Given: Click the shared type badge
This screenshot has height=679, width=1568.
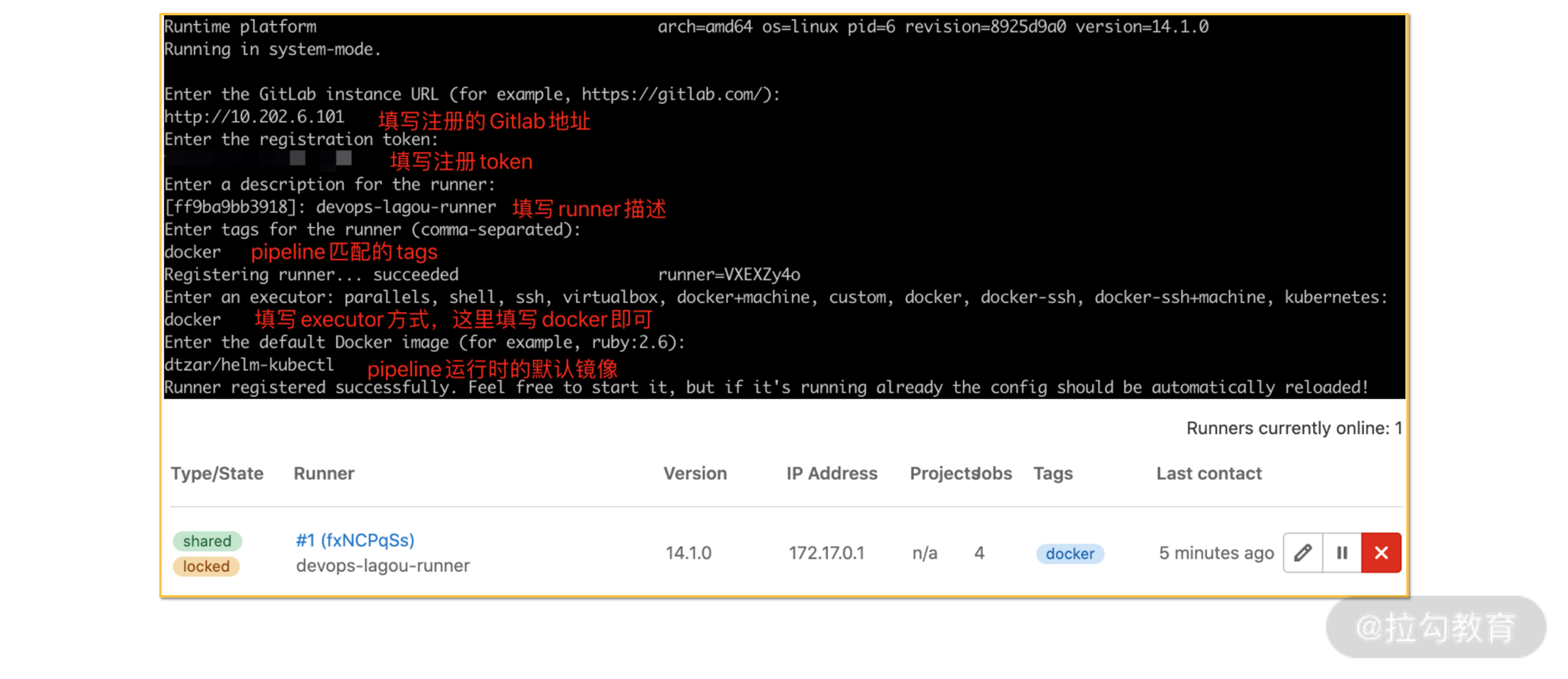Looking at the screenshot, I should click(207, 541).
